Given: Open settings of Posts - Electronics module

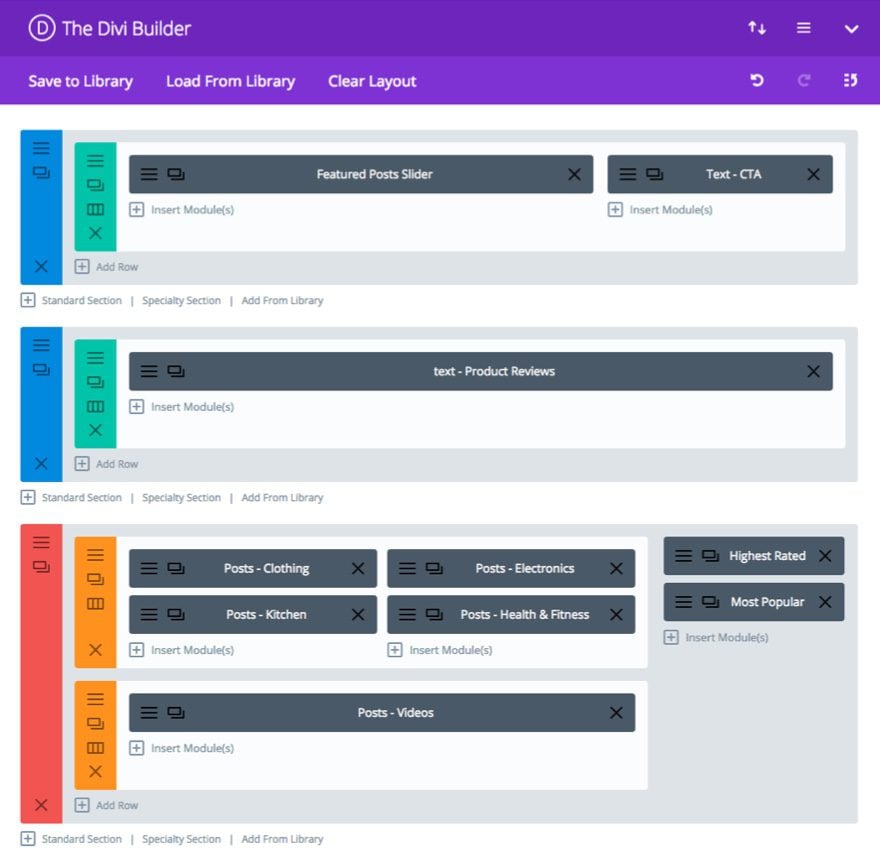Looking at the screenshot, I should 407,568.
